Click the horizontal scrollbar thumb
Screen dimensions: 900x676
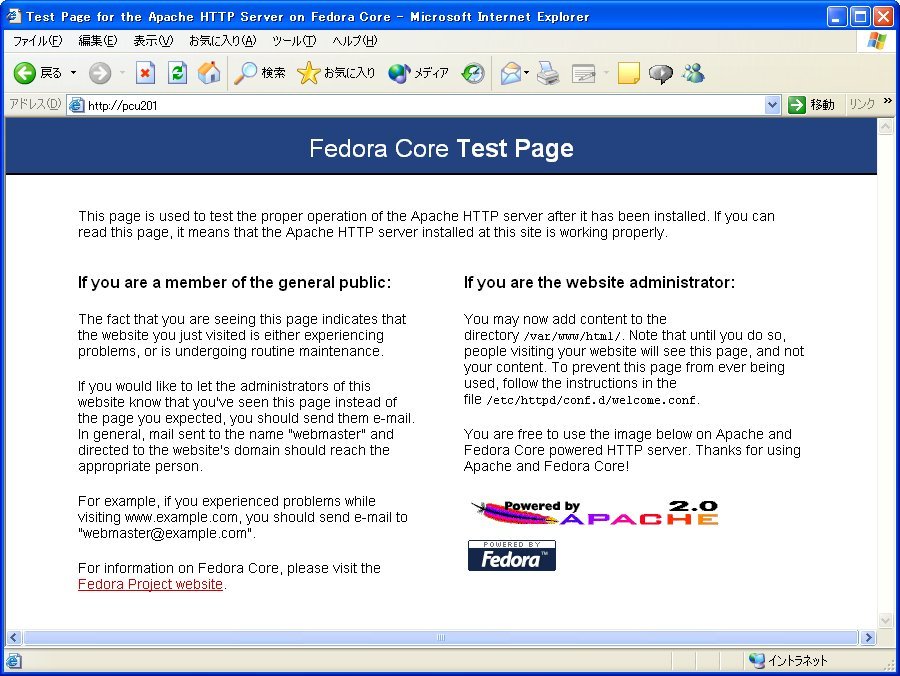(x=441, y=638)
